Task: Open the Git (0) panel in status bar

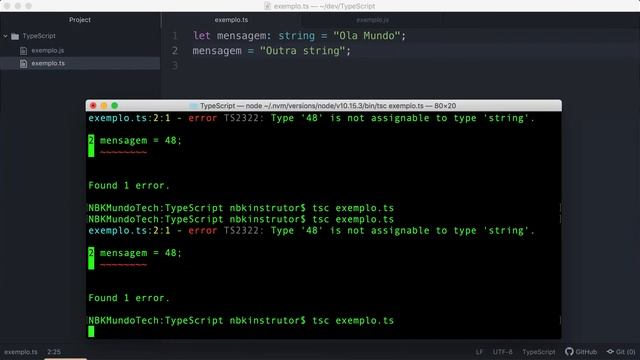Action: click(621, 352)
